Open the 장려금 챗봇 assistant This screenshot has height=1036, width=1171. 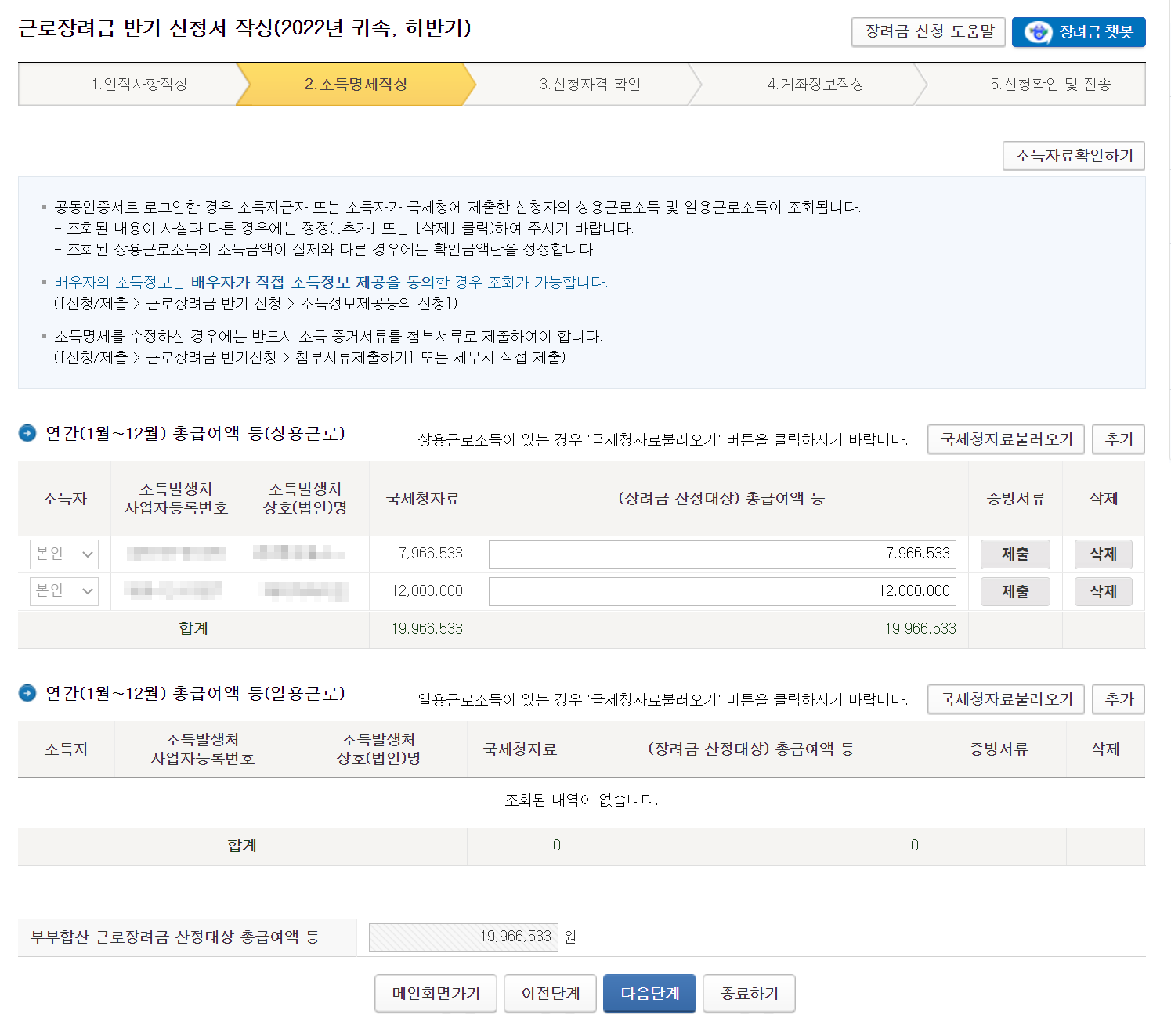pos(1078,32)
